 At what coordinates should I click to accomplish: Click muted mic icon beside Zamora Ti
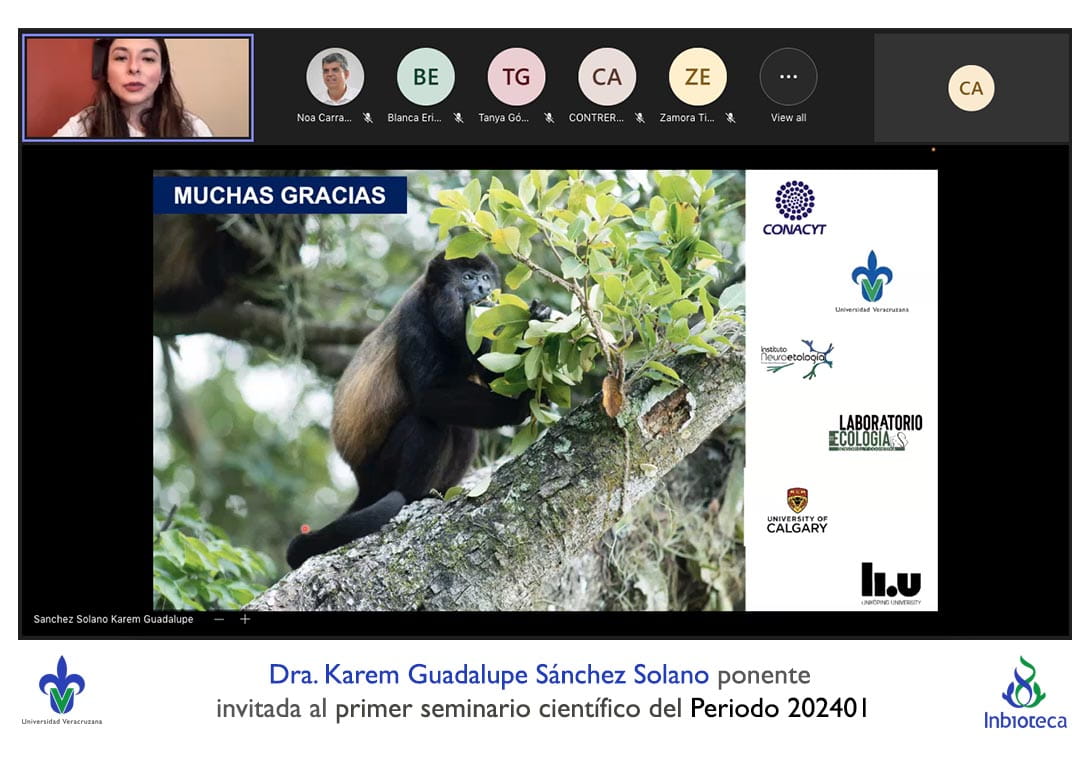[730, 118]
